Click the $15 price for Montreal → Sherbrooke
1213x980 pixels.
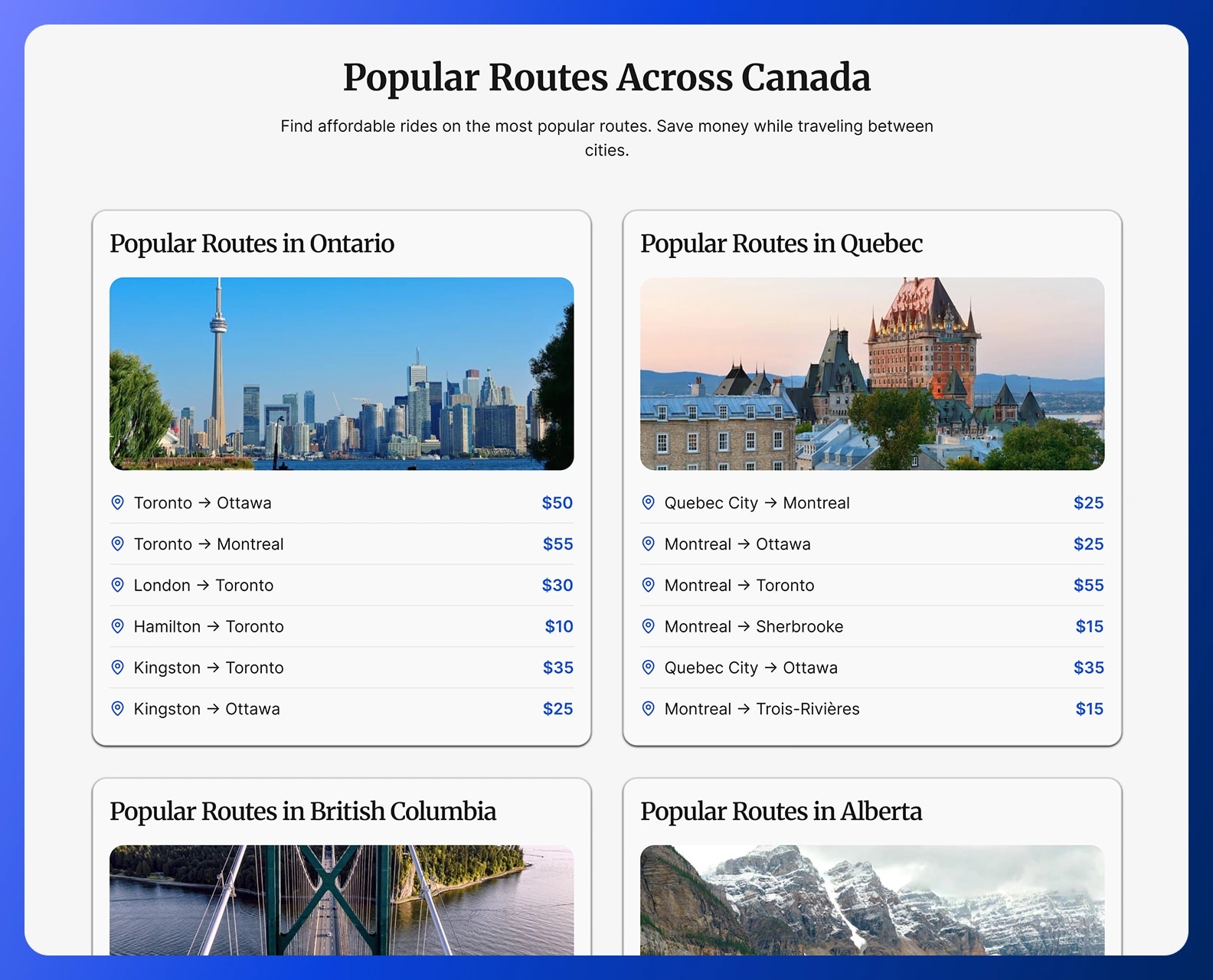tap(1090, 627)
